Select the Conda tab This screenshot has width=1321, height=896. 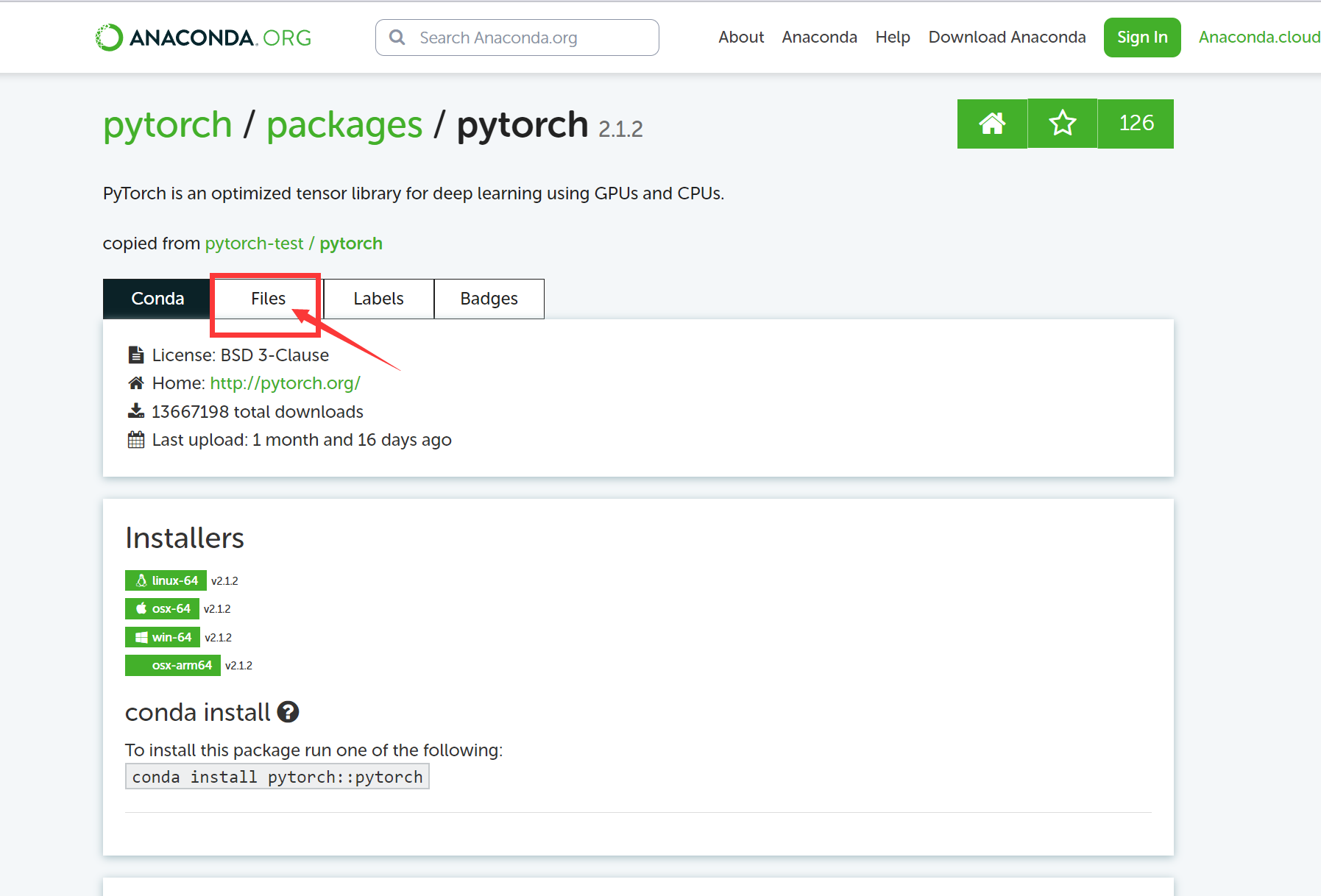[x=157, y=299]
